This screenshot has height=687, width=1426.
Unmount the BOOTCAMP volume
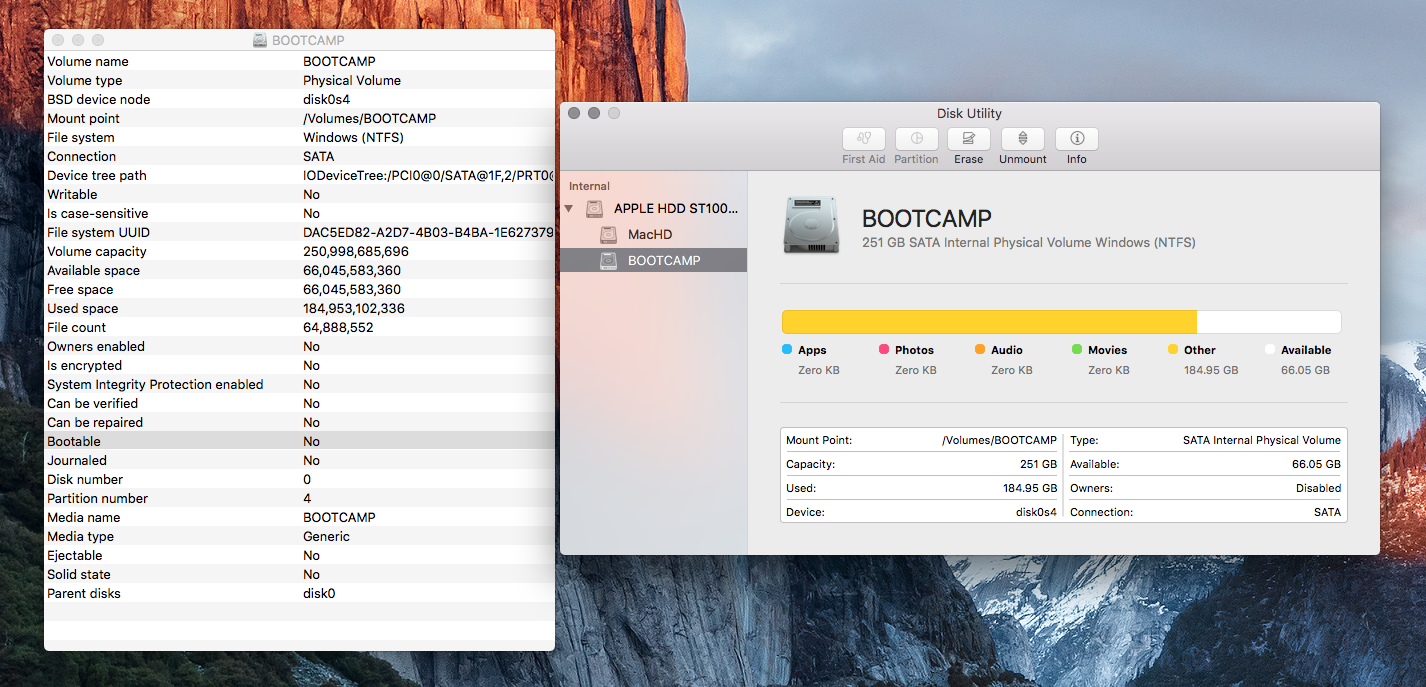coord(1022,139)
